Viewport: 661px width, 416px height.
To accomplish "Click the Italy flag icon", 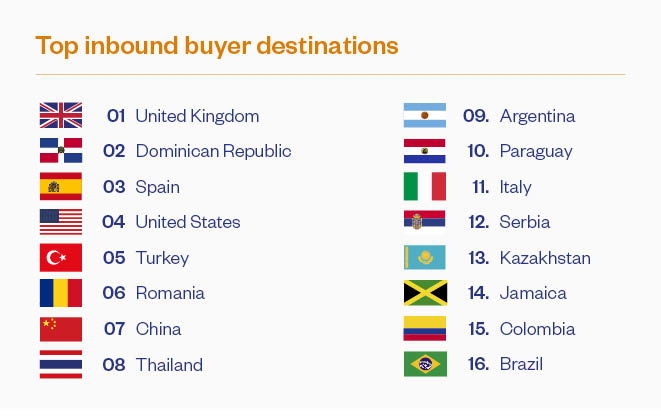I will (425, 186).
